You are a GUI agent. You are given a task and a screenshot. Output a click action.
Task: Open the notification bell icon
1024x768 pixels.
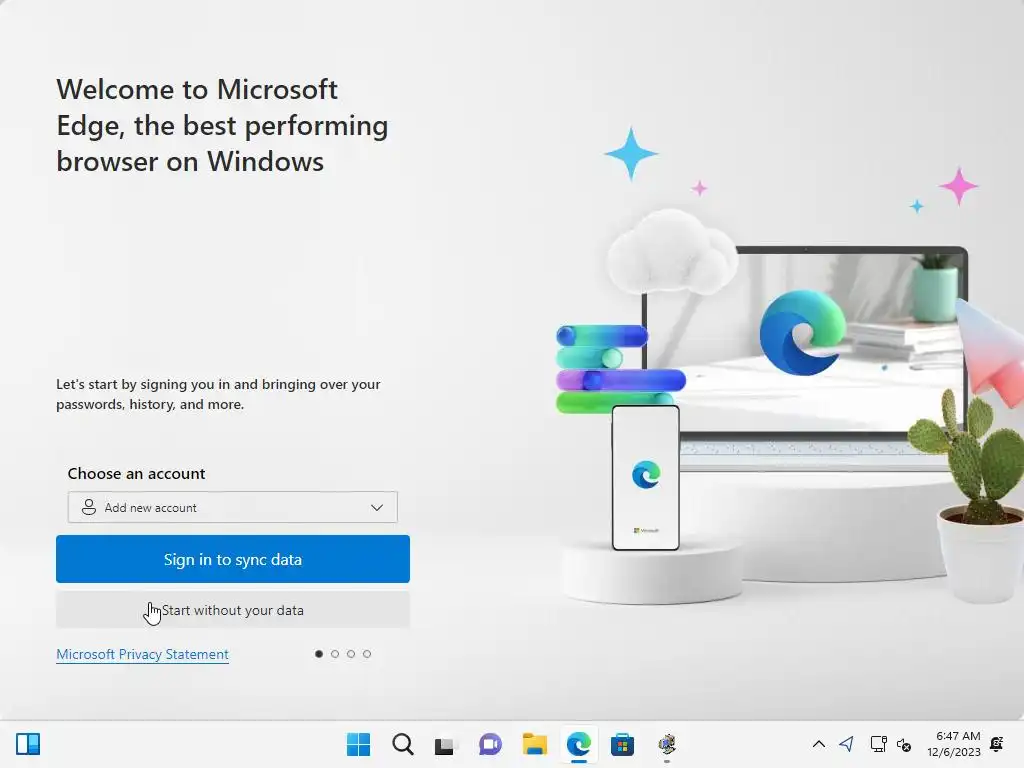click(997, 744)
